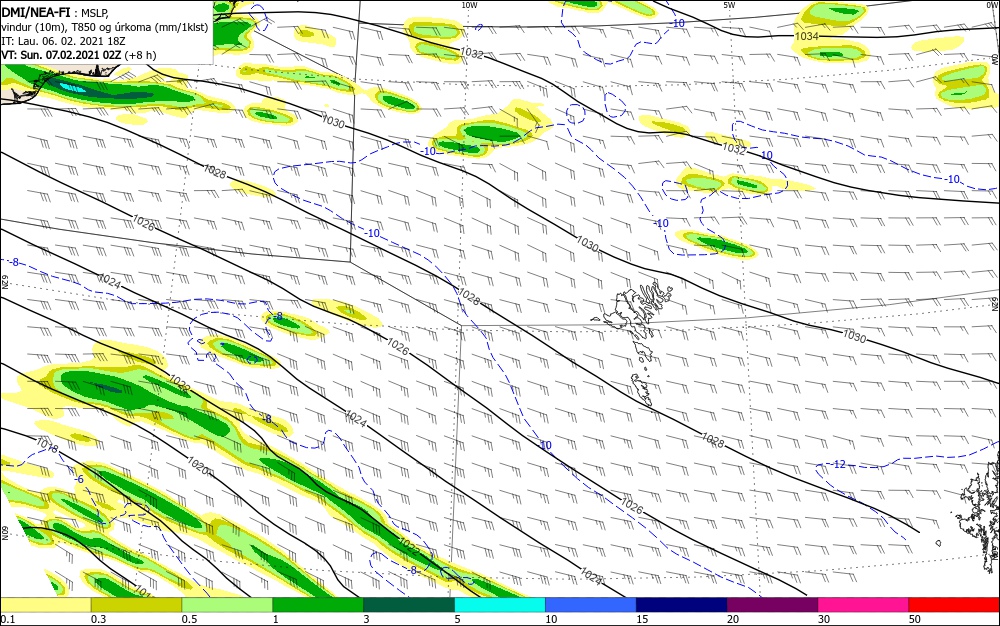Viewport: 1000px width, 626px height.
Task: Click the 1034 isobar label
Action: (x=806, y=36)
